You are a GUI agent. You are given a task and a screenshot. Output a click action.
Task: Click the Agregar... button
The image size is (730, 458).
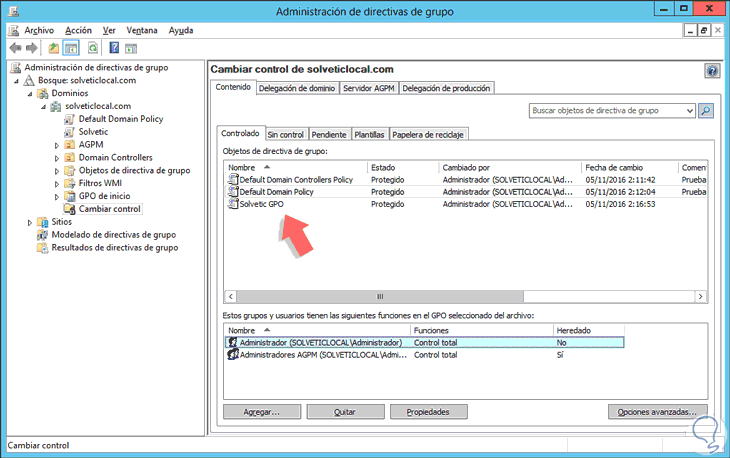262,412
